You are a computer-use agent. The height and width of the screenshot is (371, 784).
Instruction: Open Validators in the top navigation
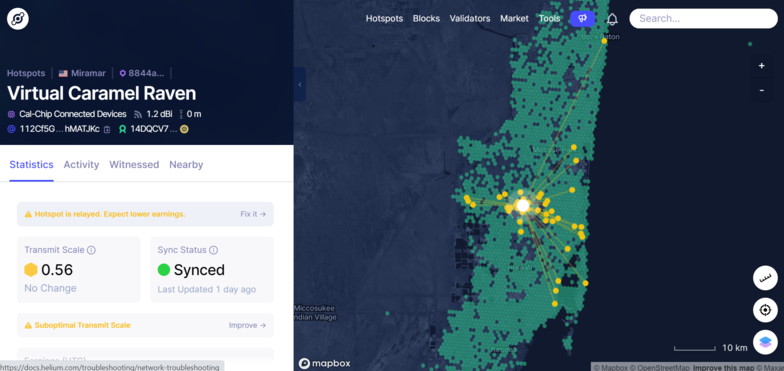pos(470,18)
